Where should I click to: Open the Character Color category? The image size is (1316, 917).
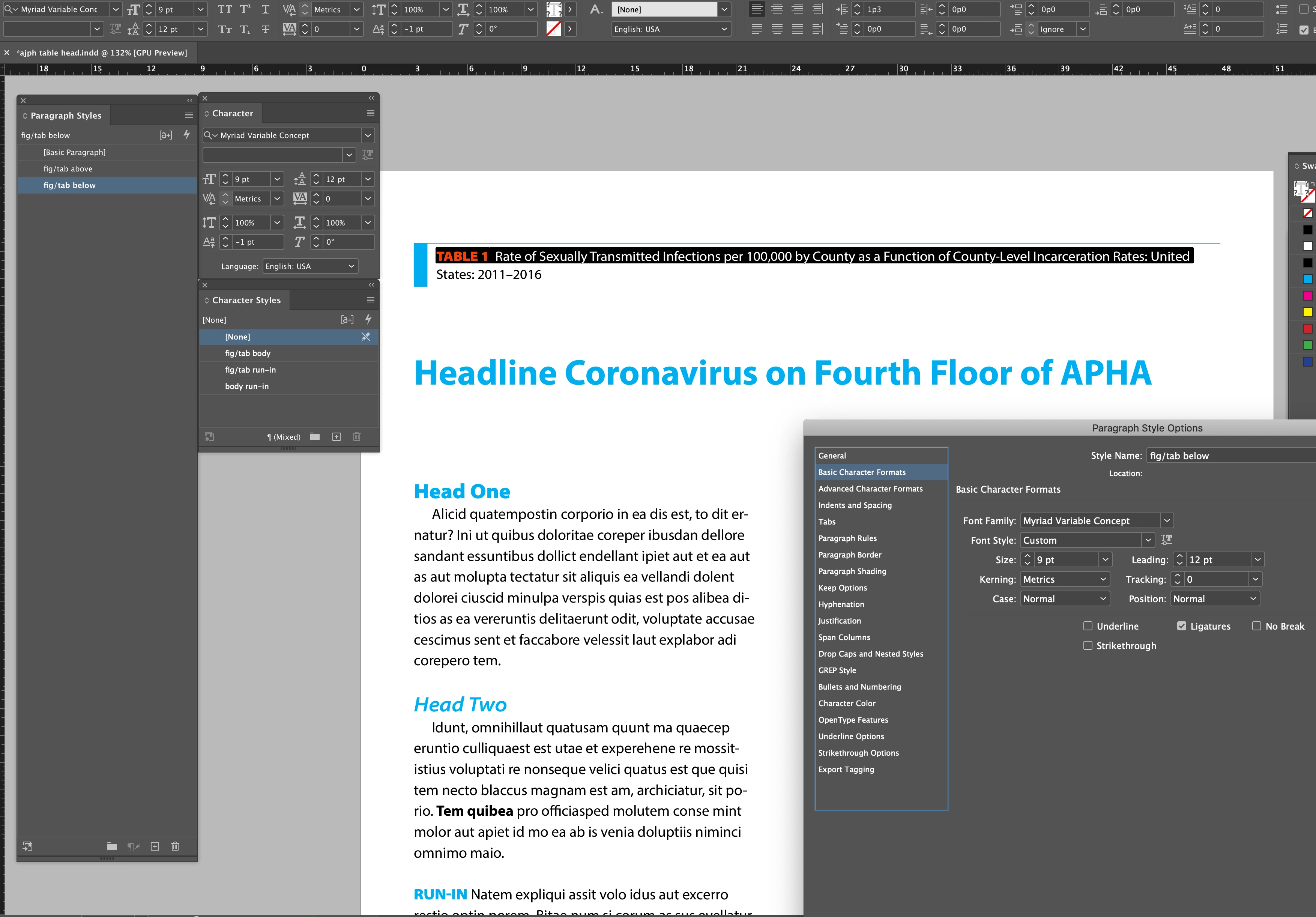tap(847, 703)
